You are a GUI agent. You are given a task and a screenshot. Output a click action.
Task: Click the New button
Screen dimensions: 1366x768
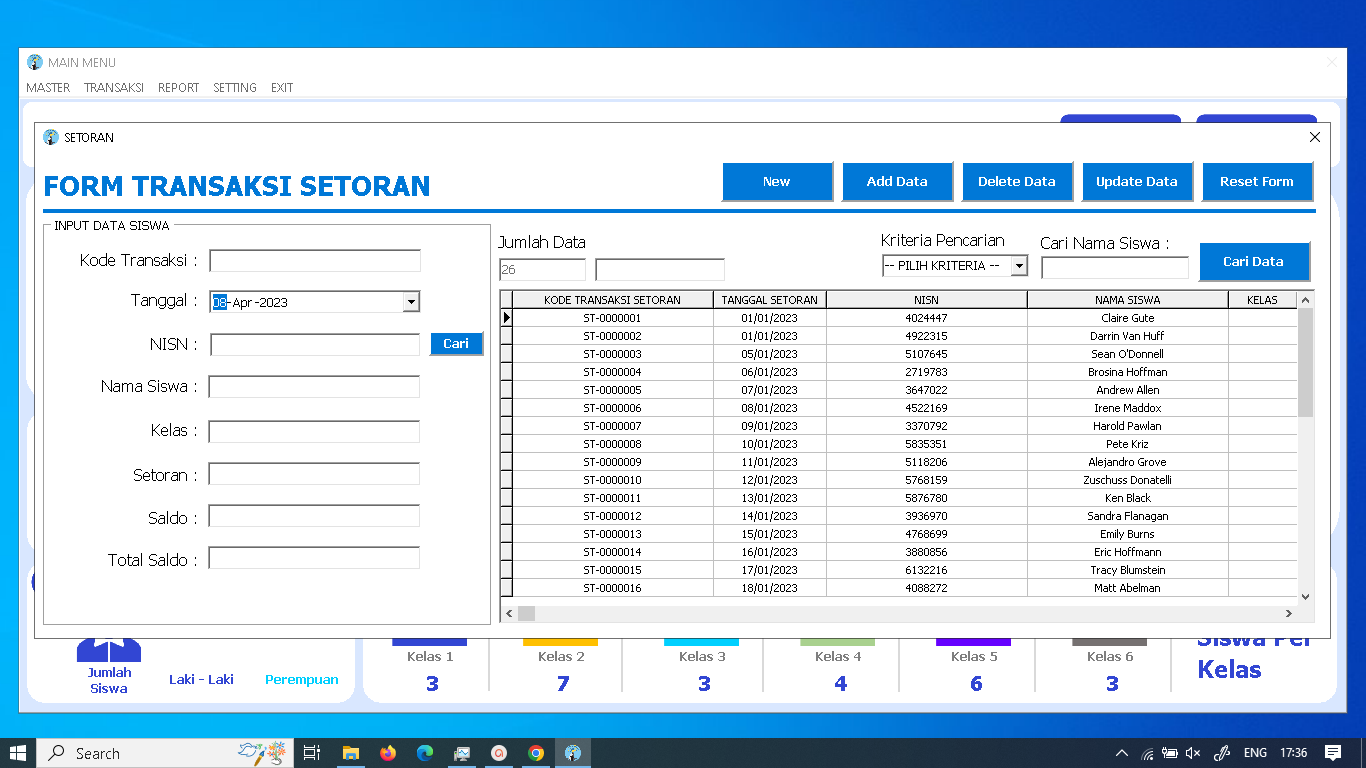coord(777,181)
